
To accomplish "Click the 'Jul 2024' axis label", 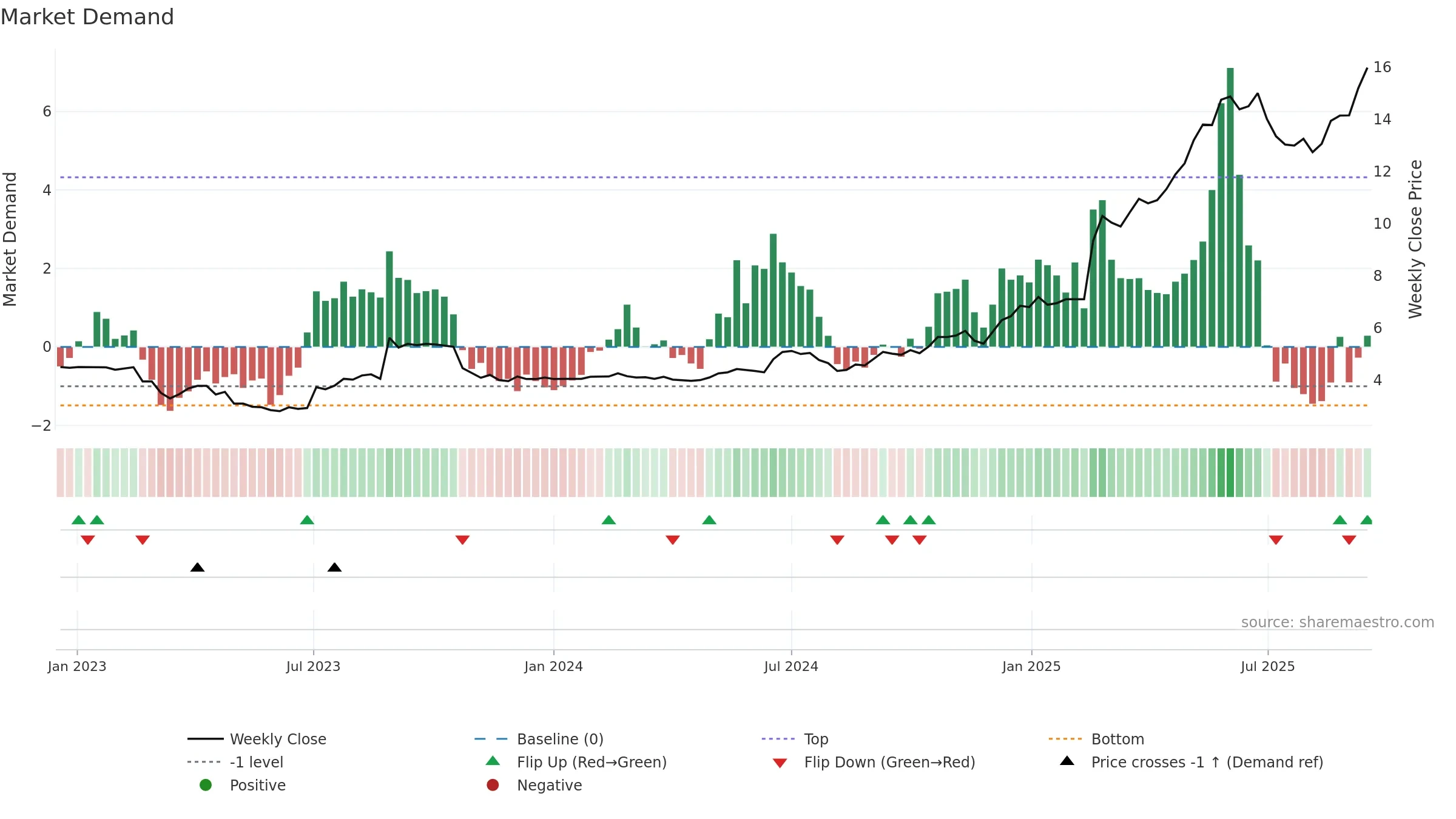I will 791,666.
